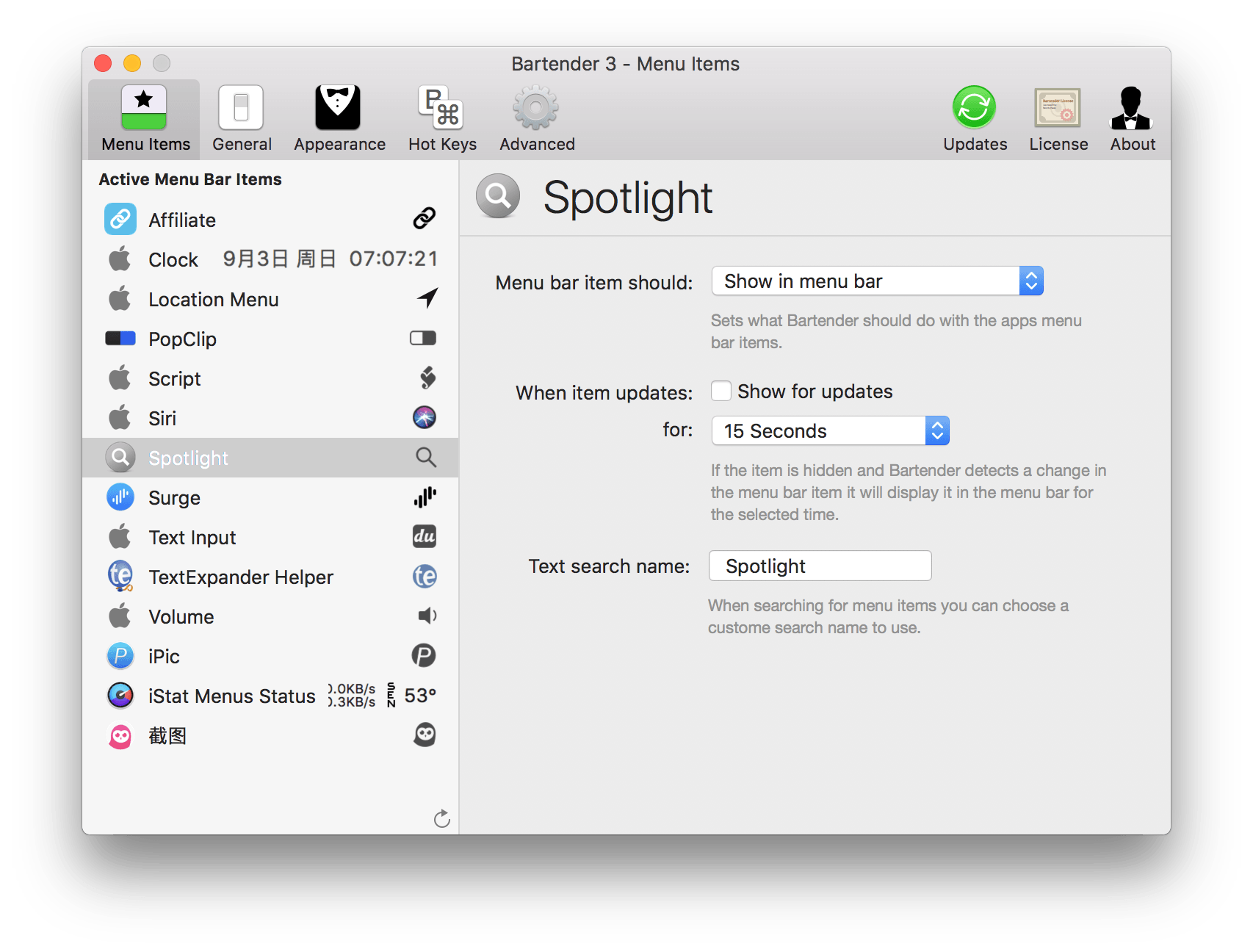This screenshot has height=952, width=1253.
Task: Select the iStat Menus Status app icon
Action: tap(120, 695)
